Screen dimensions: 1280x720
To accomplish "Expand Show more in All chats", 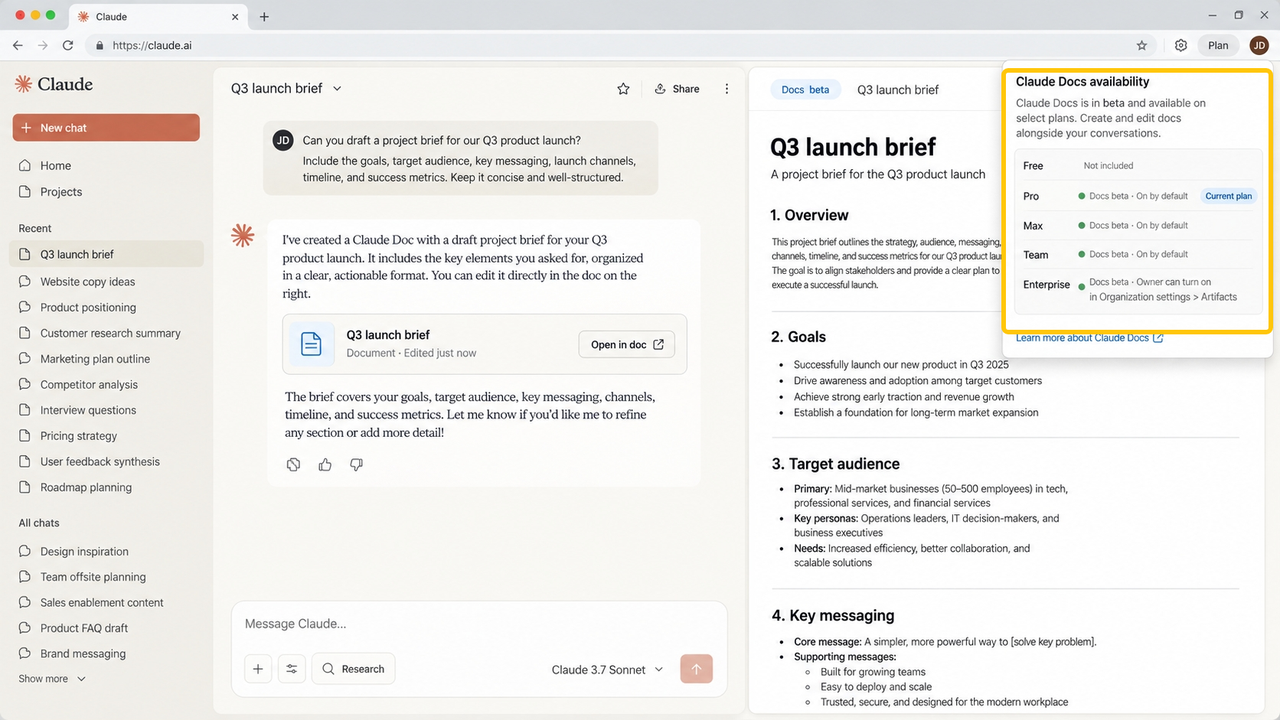I will point(52,679).
